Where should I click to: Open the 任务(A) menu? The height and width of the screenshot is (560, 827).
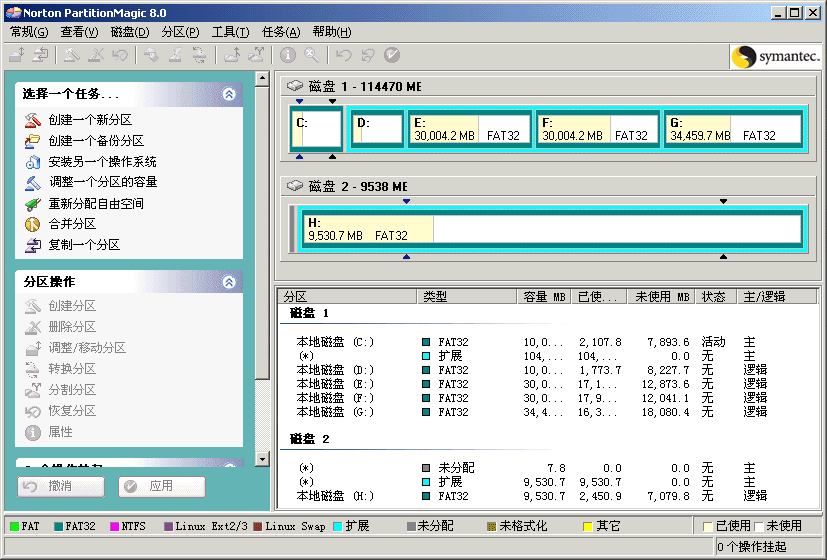click(281, 32)
